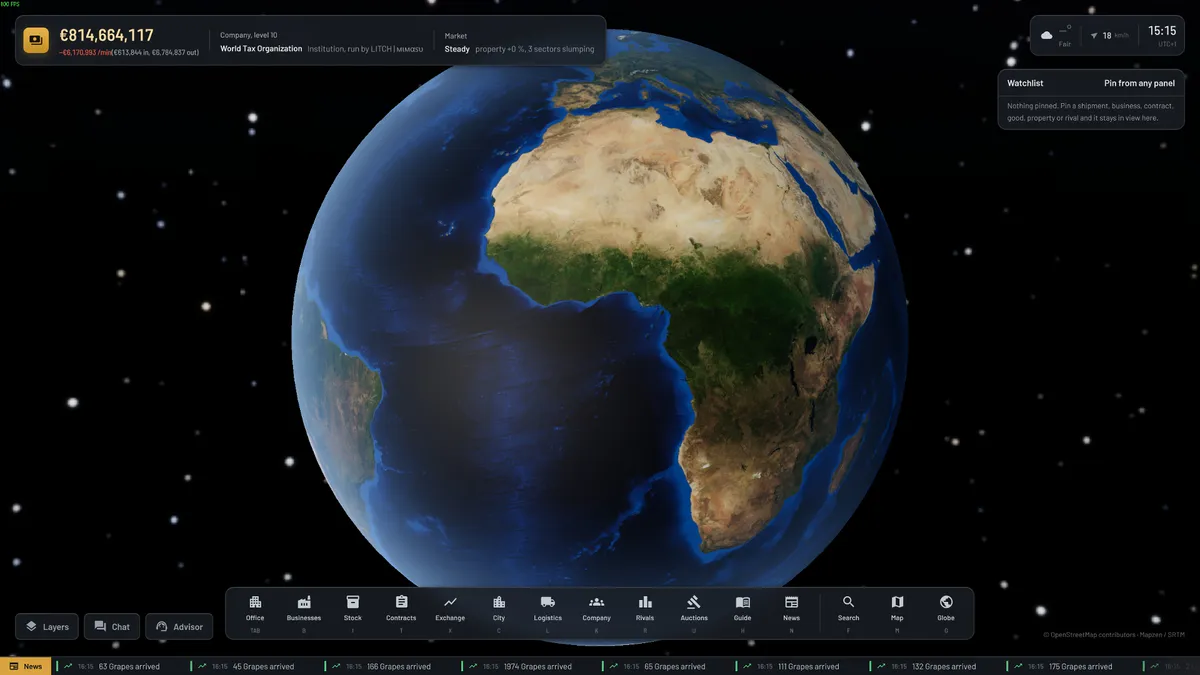The height and width of the screenshot is (675, 1200).
Task: Click the 15:15 clock
Action: [x=1162, y=31]
